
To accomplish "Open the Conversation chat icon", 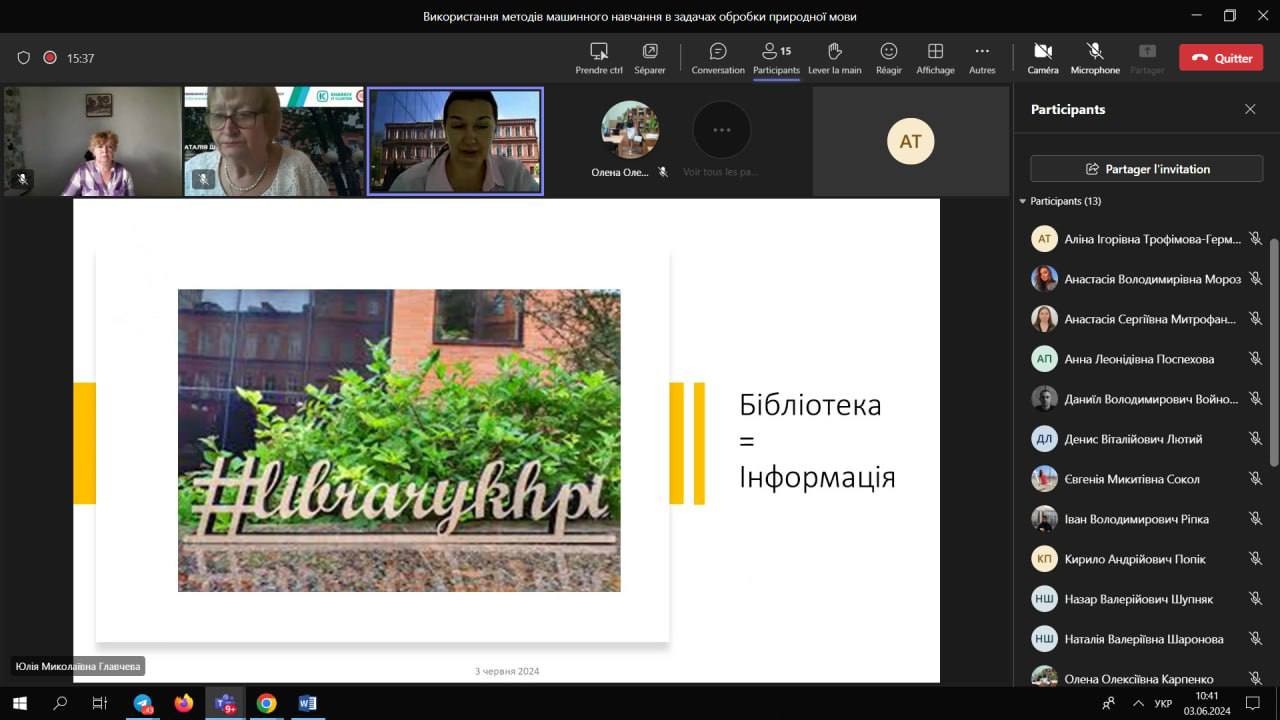I will click(717, 52).
